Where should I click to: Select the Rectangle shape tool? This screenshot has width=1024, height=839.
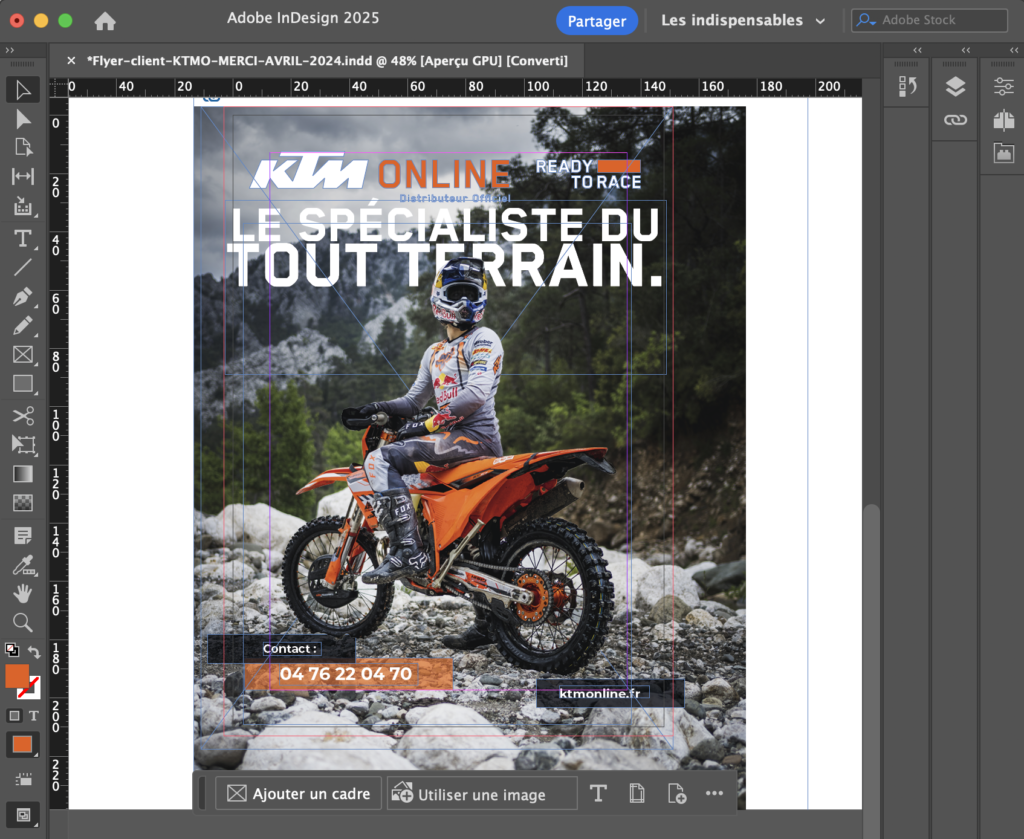pyautogui.click(x=23, y=383)
